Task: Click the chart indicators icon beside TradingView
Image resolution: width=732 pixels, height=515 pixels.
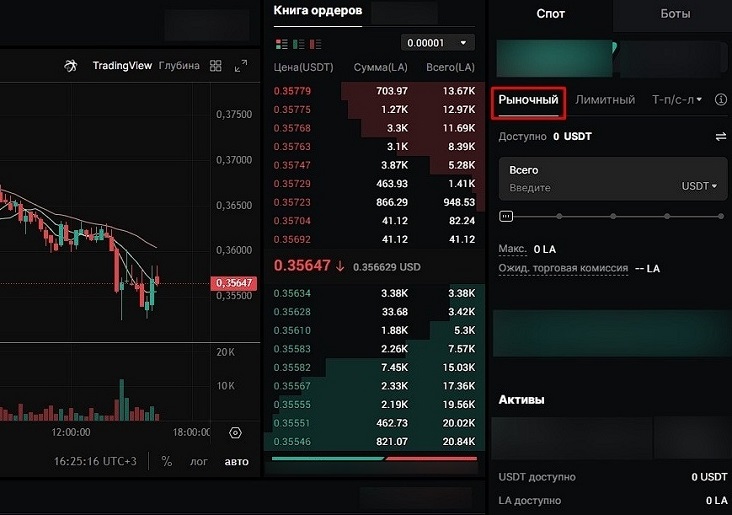Action: pos(71,66)
